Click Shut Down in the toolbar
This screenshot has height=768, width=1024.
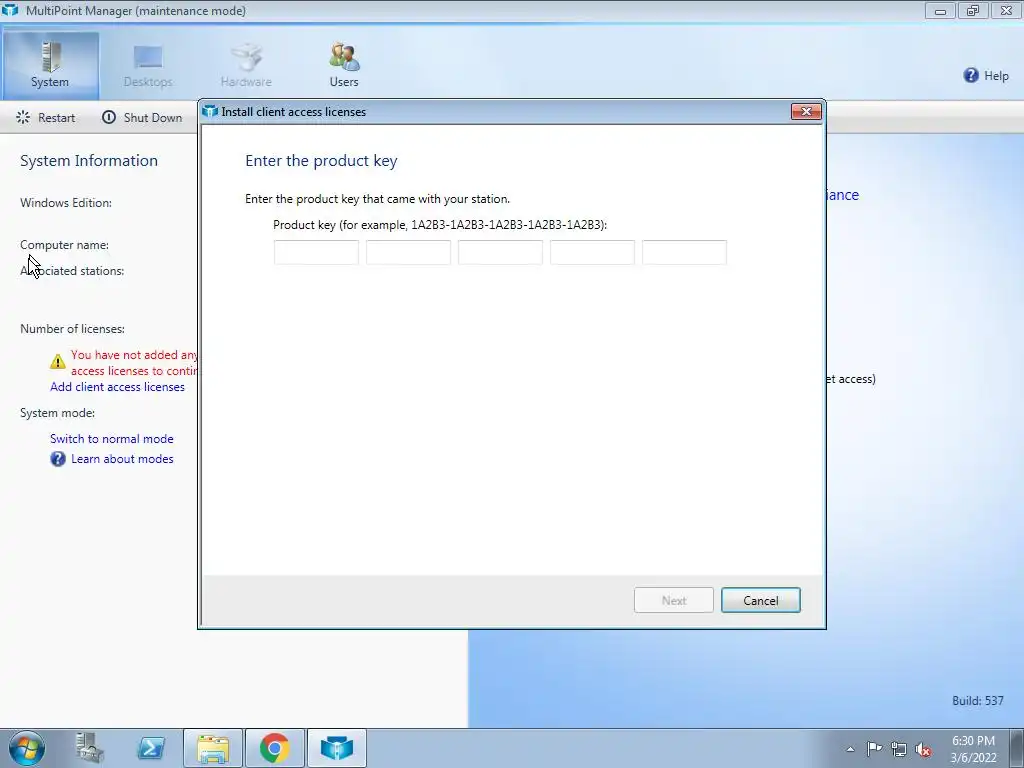[x=142, y=118]
